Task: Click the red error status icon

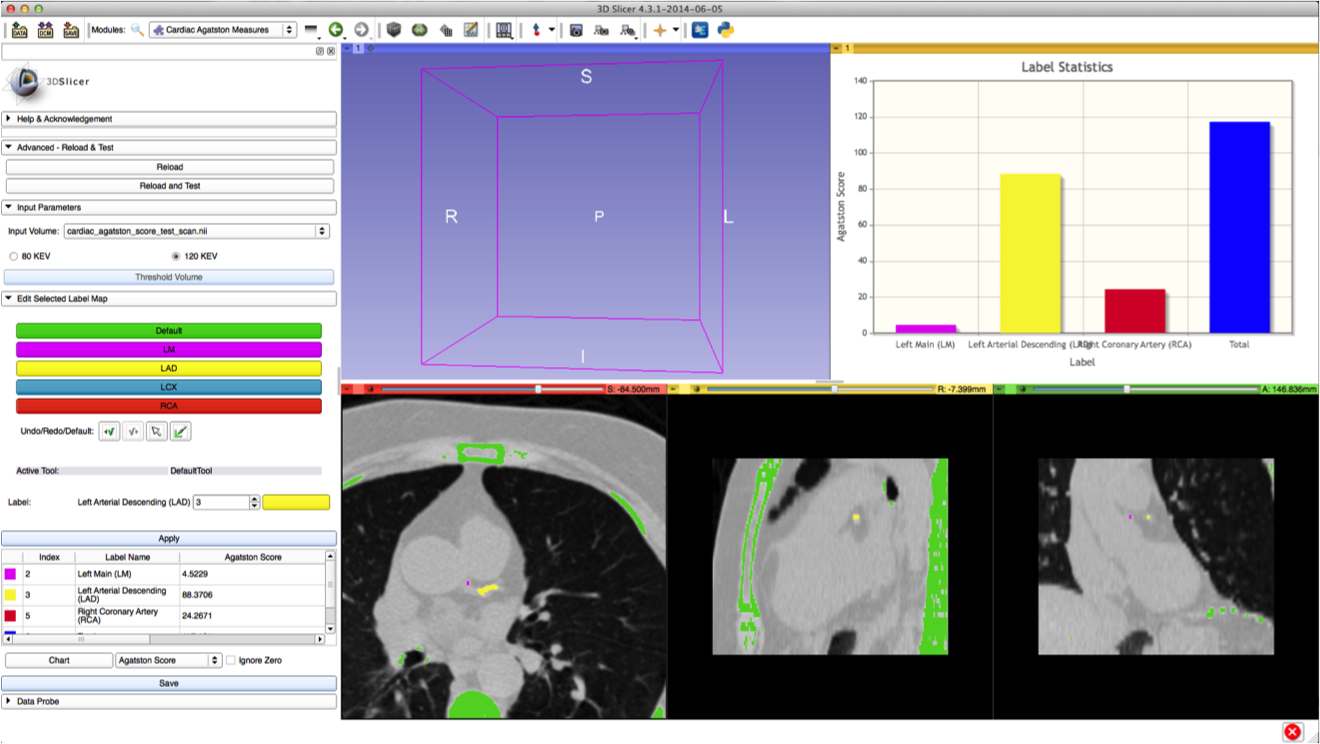Action: click(x=1292, y=732)
